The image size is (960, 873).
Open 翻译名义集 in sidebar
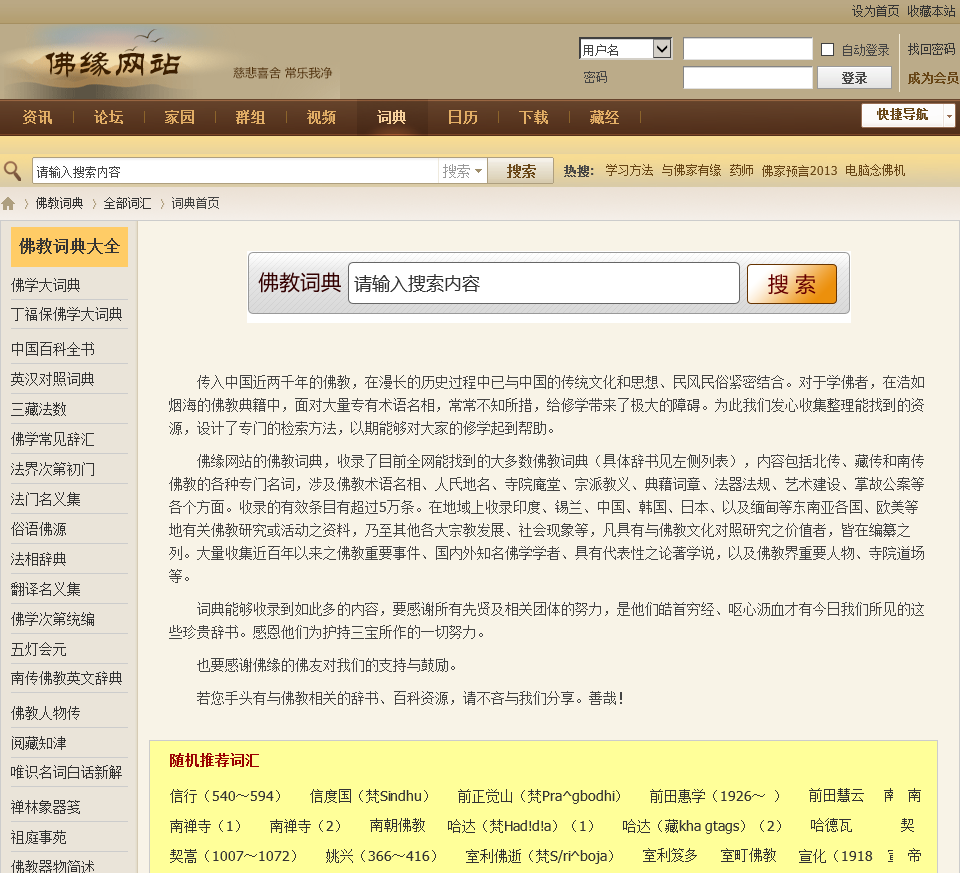click(46, 589)
